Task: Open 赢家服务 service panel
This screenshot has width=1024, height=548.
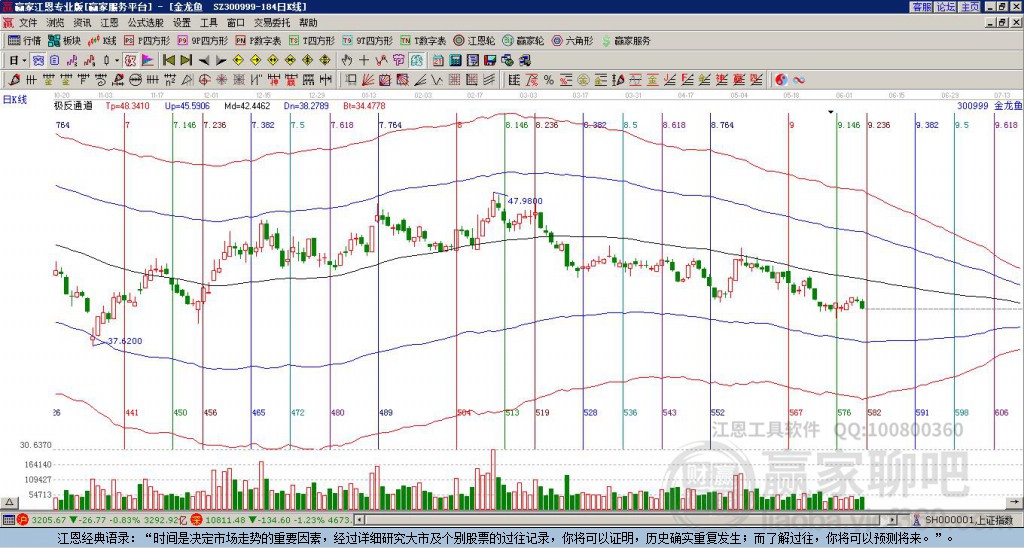Action: (626, 40)
